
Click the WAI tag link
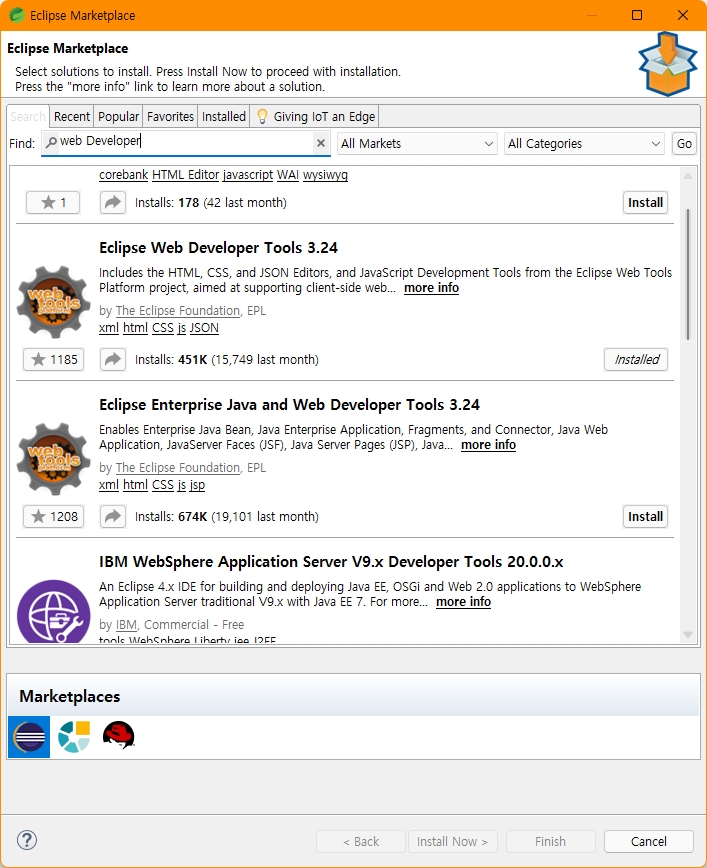288,175
